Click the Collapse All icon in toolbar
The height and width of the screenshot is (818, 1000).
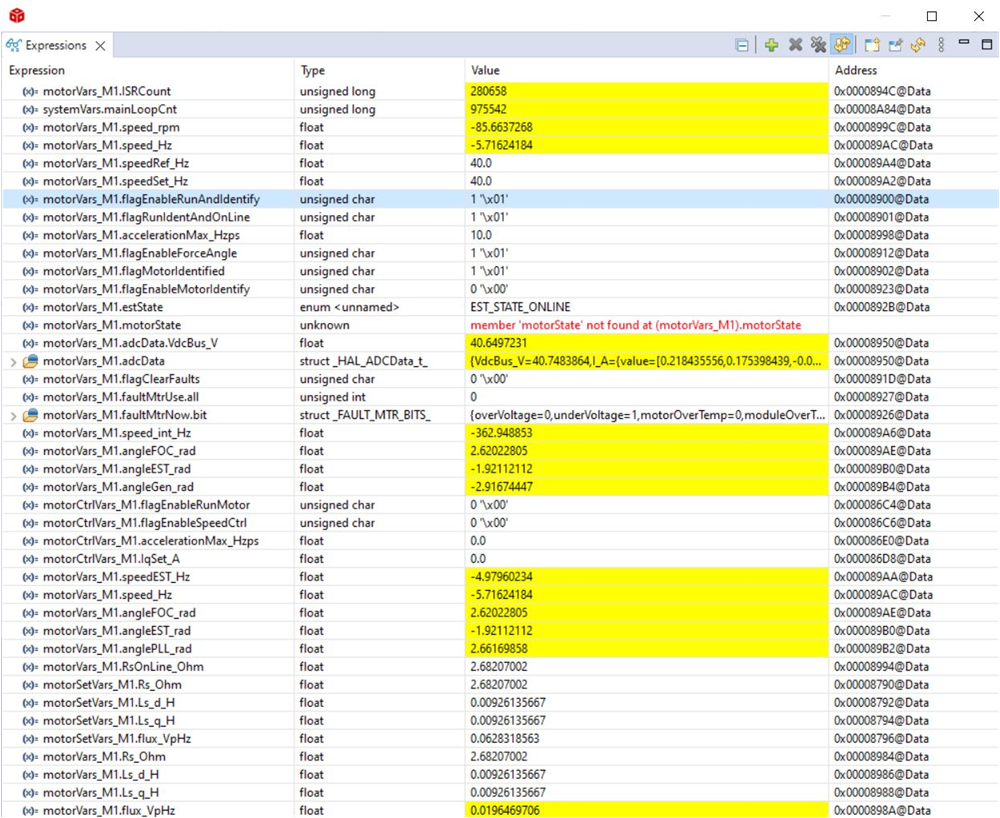(x=742, y=46)
